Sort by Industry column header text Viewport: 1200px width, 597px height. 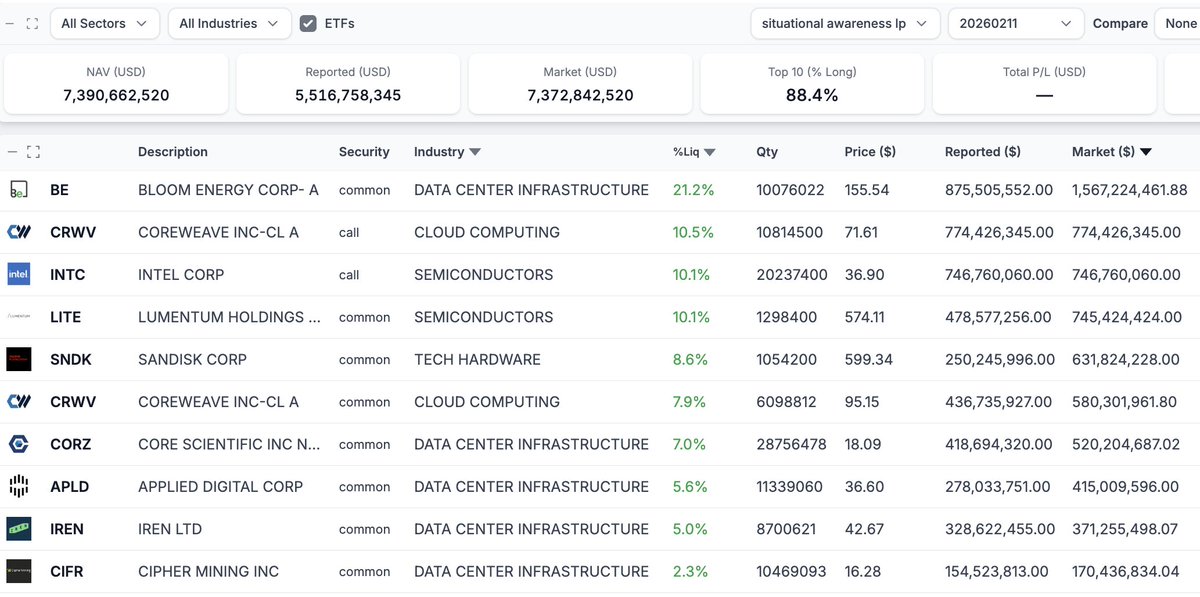pos(439,152)
